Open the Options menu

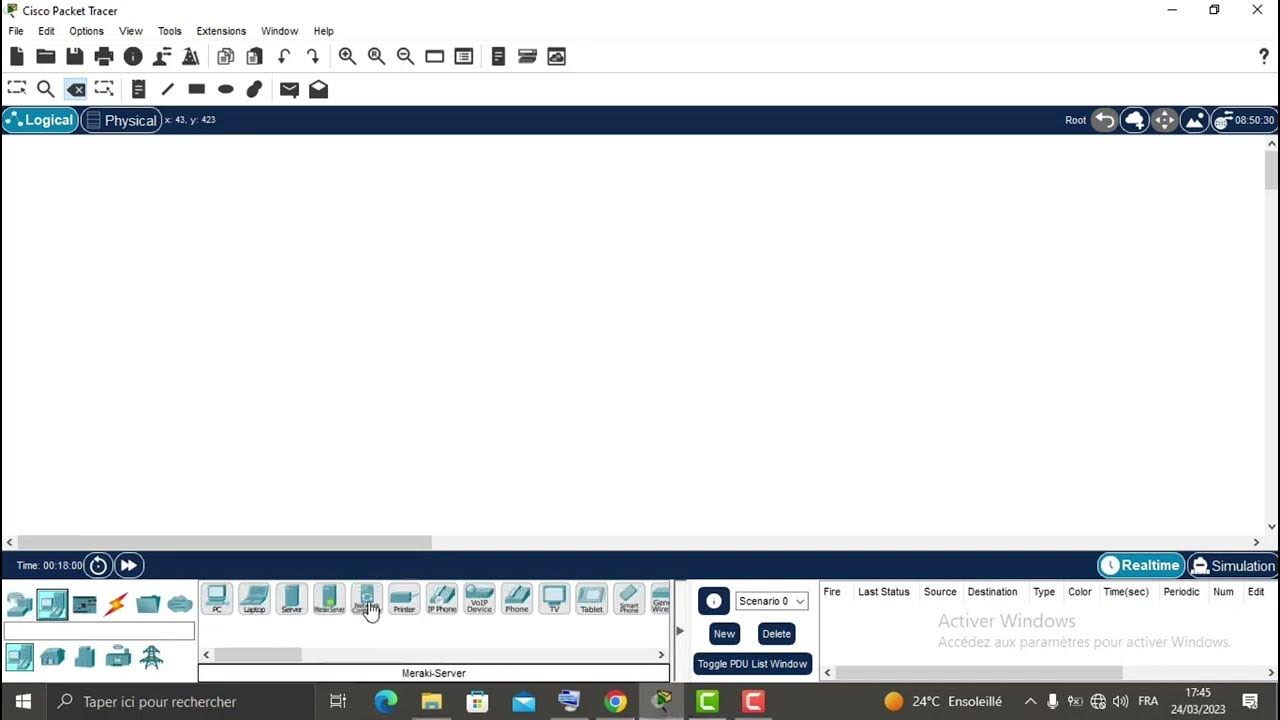[x=86, y=31]
